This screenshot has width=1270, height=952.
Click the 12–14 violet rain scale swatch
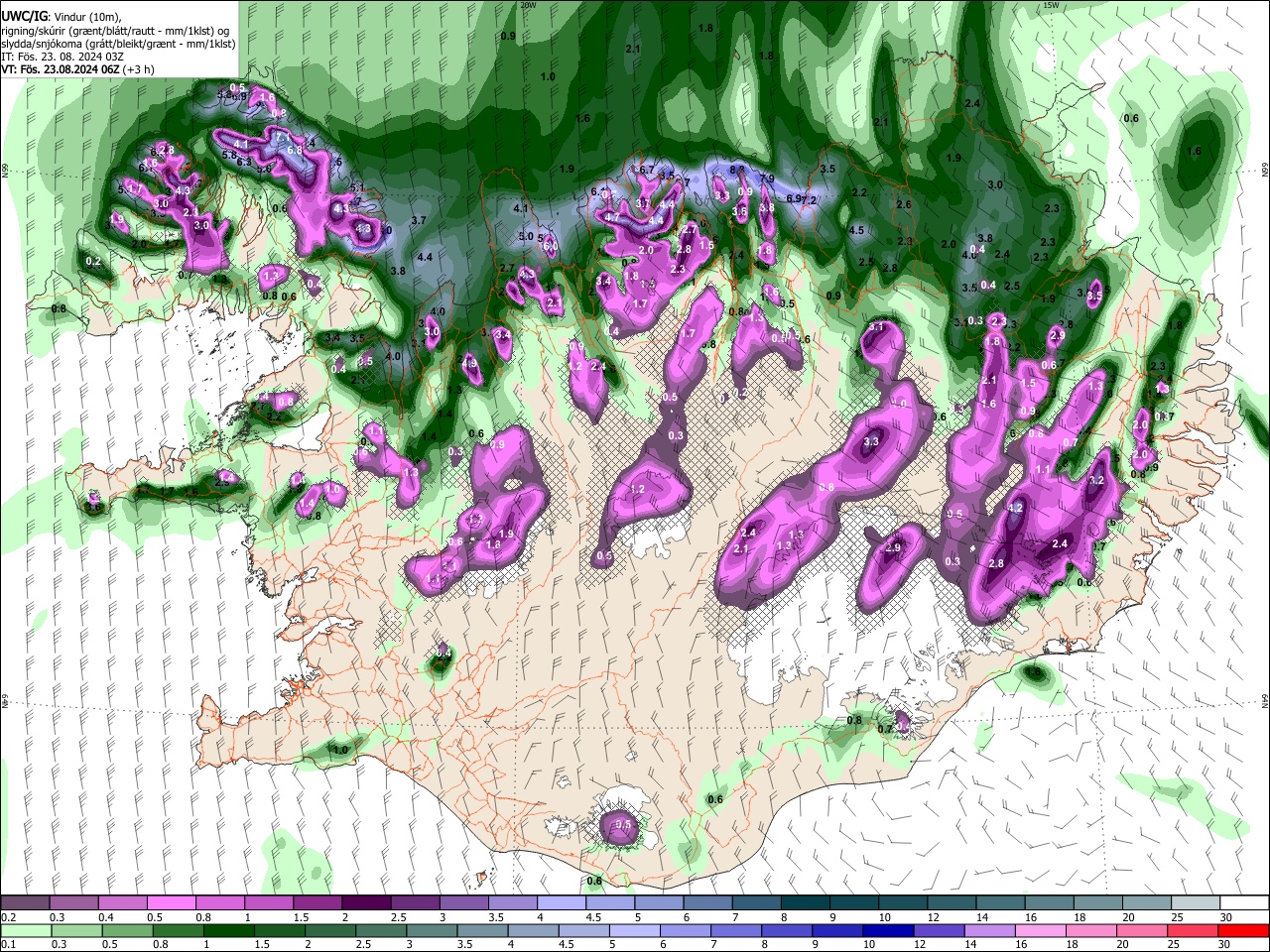point(939,930)
